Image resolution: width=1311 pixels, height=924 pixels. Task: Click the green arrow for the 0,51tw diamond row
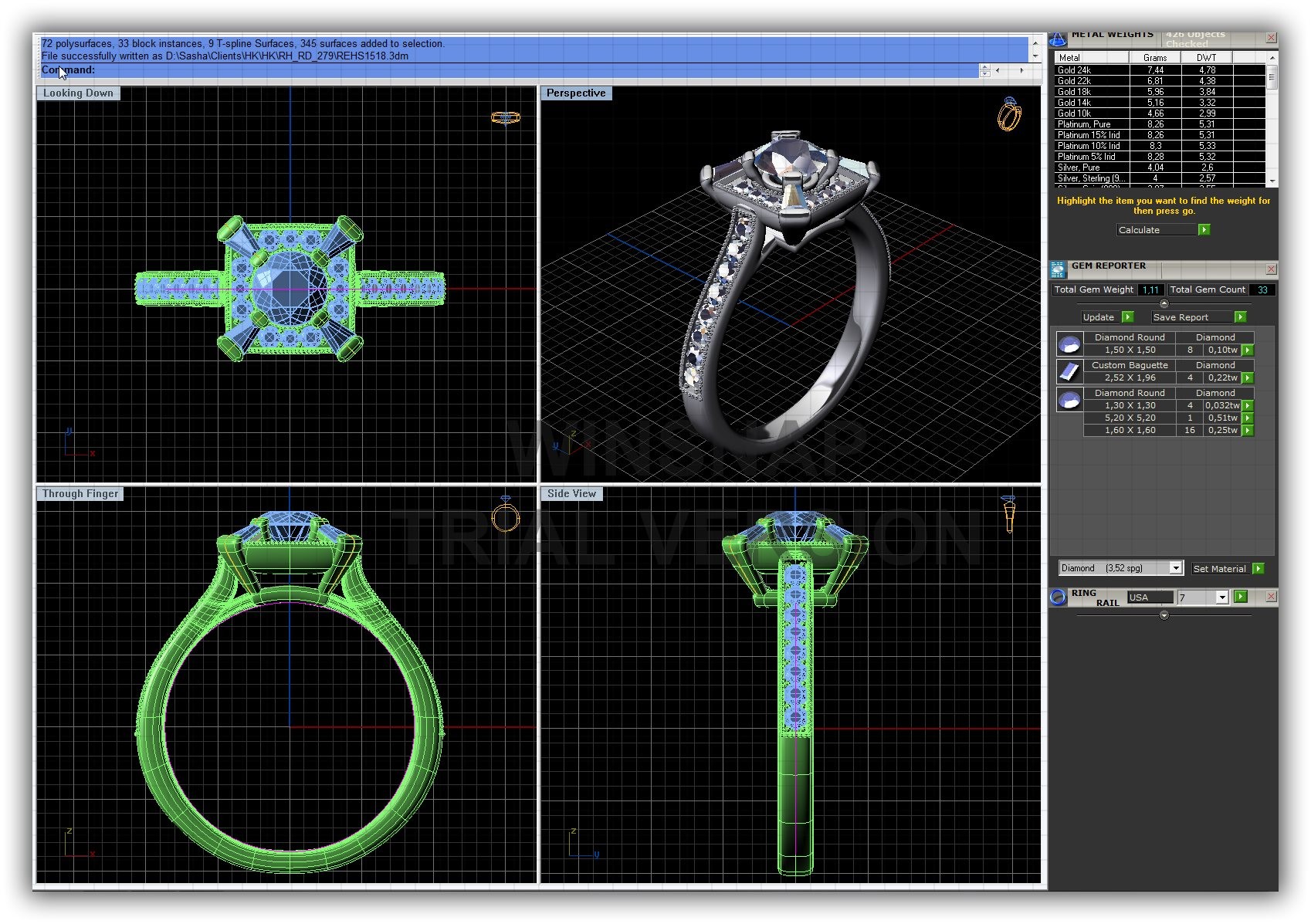point(1248,418)
